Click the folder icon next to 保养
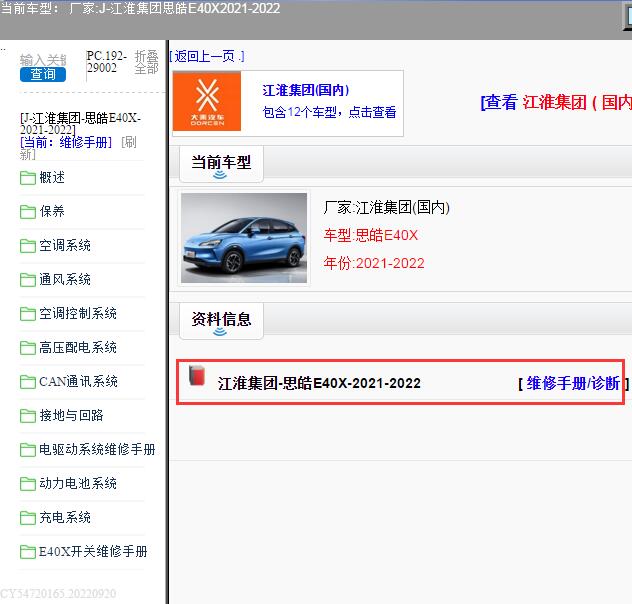This screenshot has width=632, height=604. coord(28,212)
